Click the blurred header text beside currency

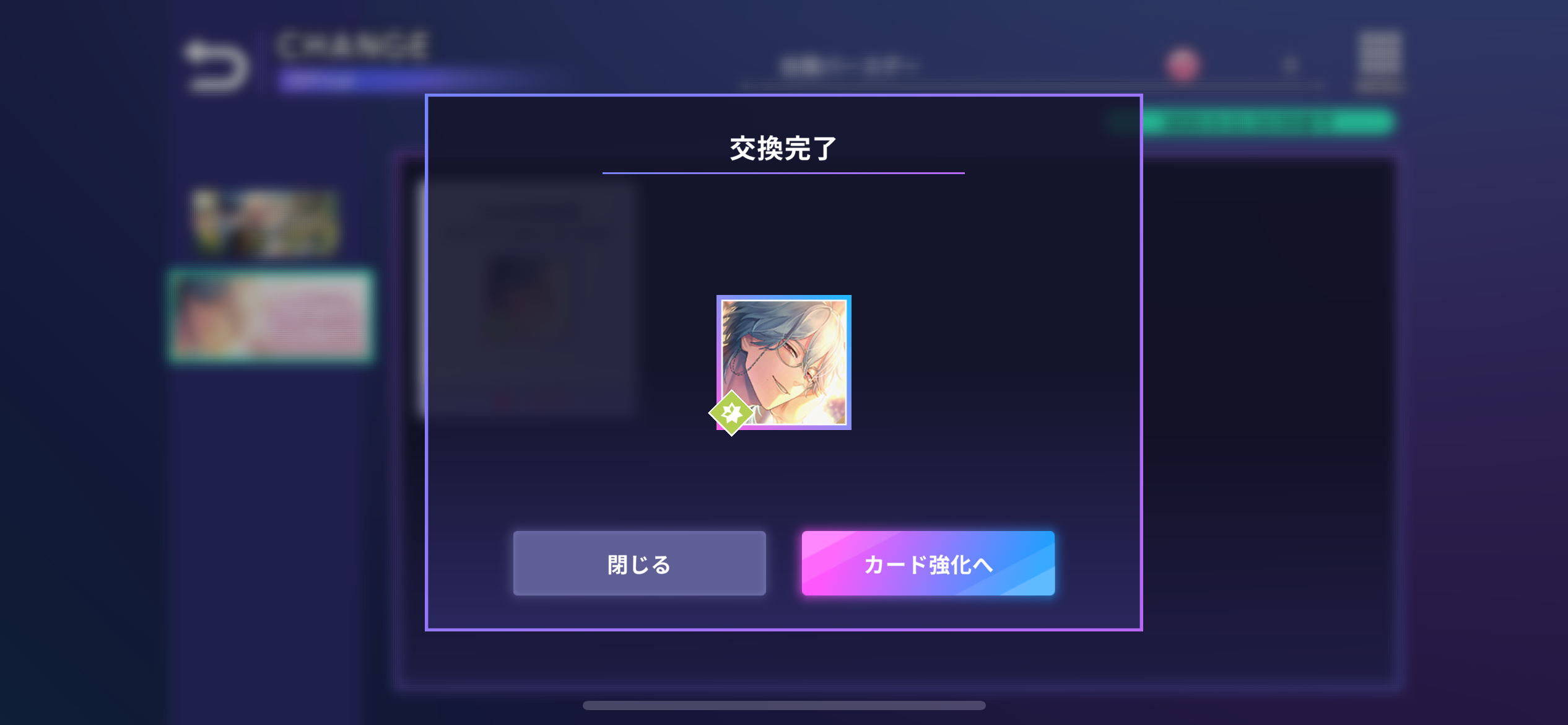tap(850, 65)
